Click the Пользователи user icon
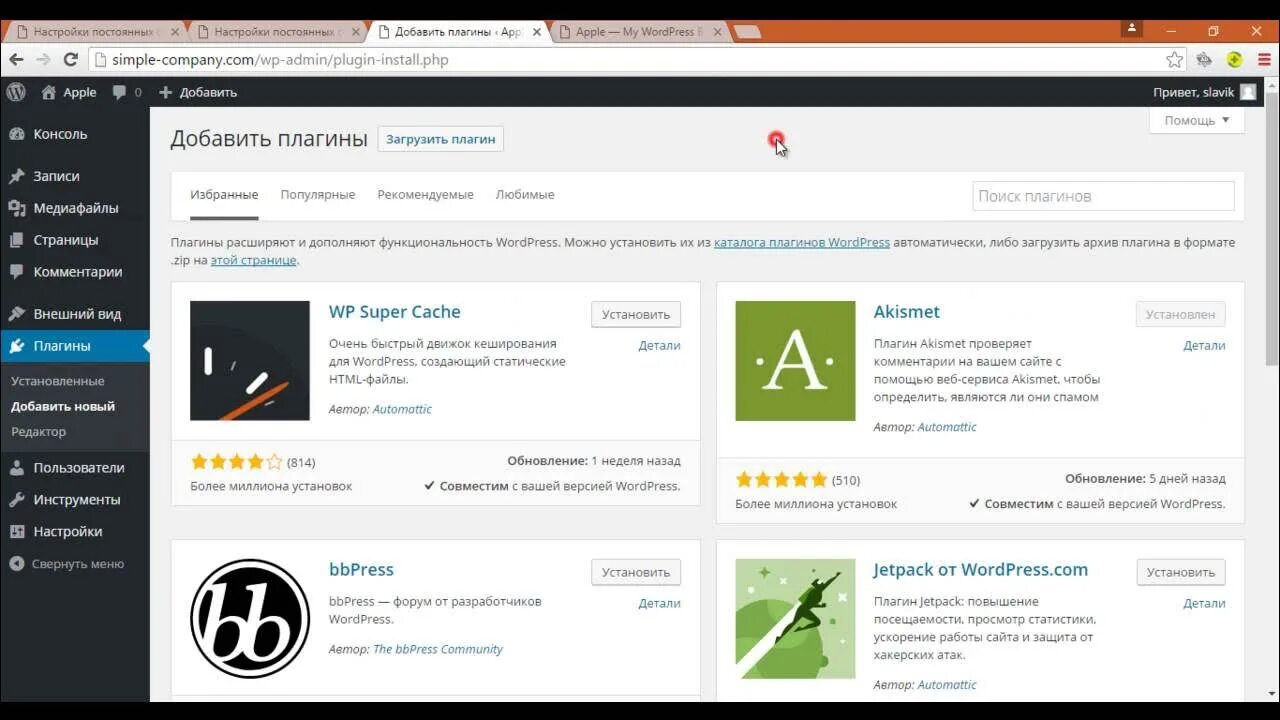The width and height of the screenshot is (1280, 720). coord(16,468)
